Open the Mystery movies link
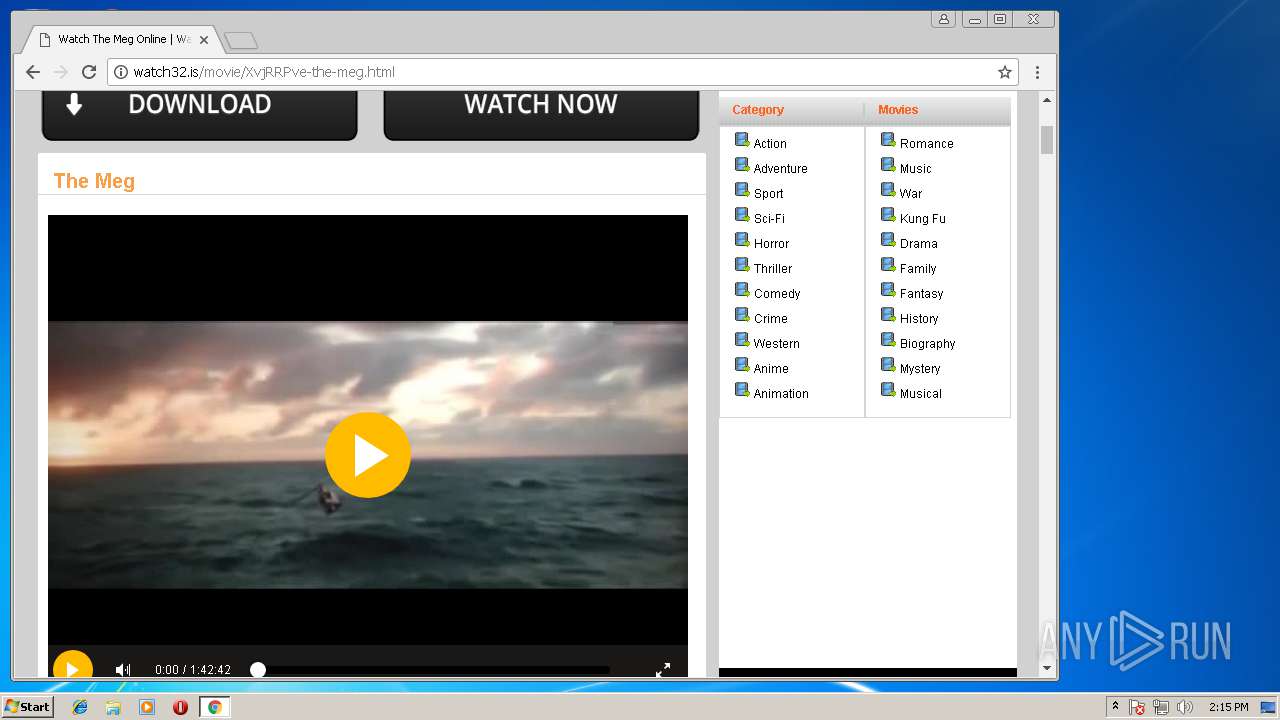 (920, 369)
